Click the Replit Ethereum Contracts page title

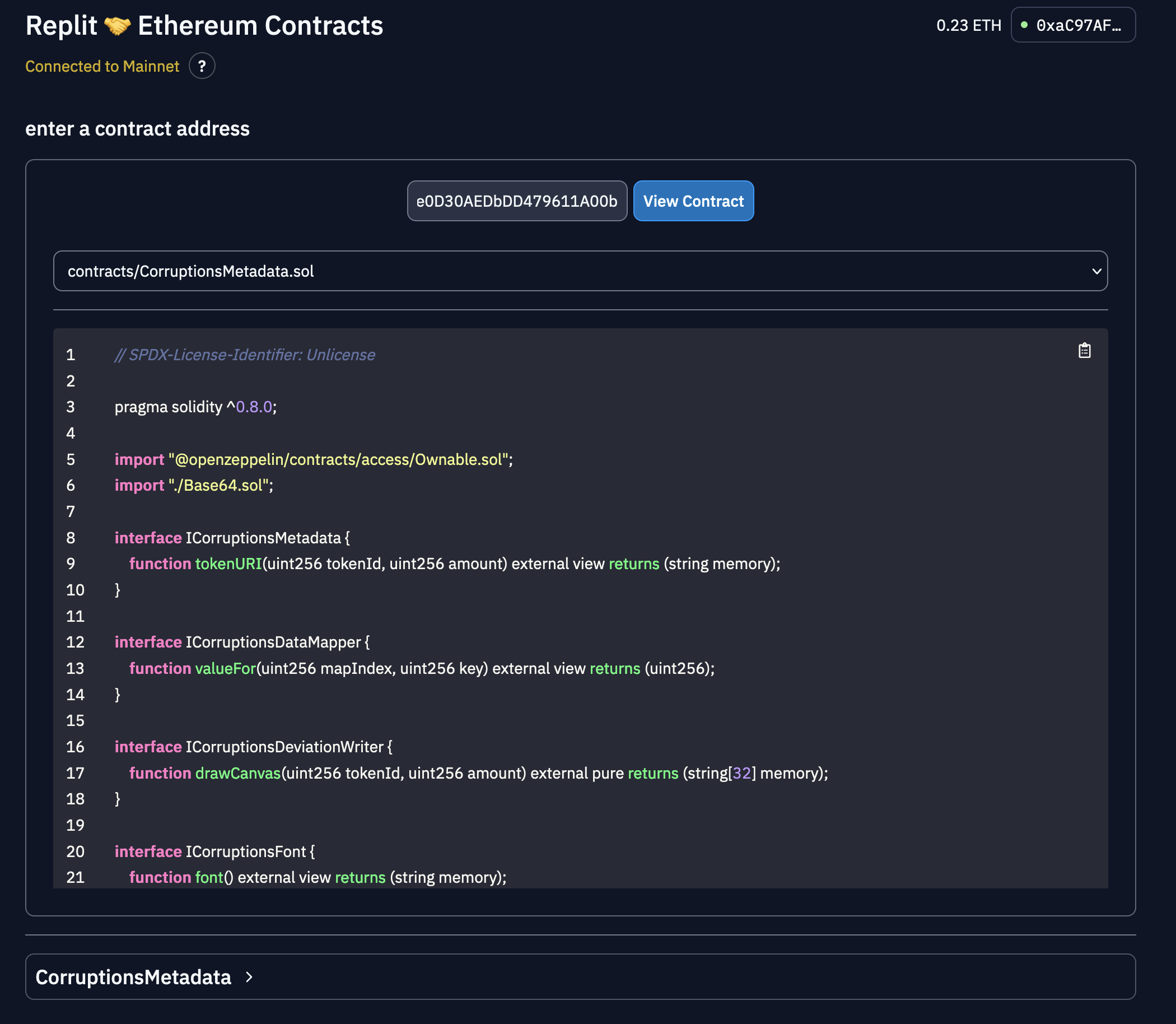204,25
